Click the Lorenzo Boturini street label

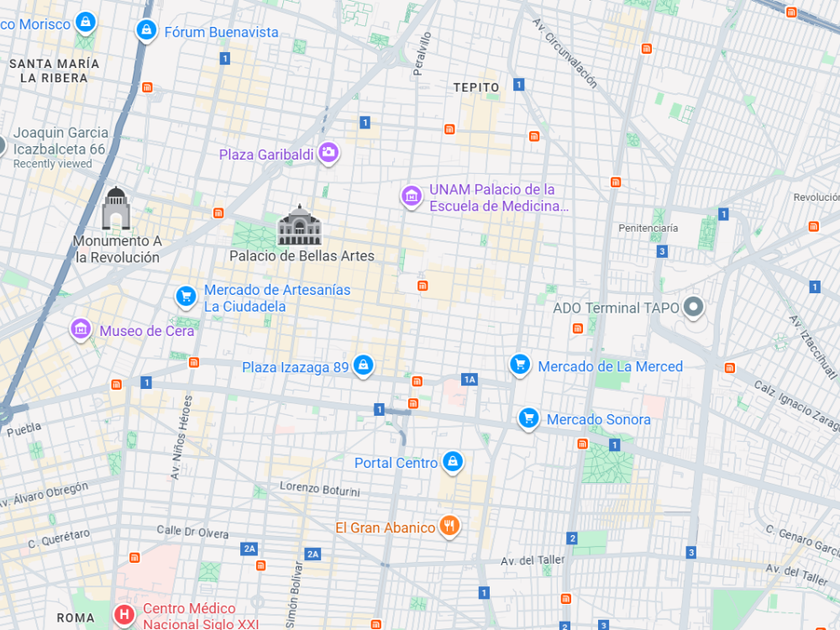(x=320, y=488)
